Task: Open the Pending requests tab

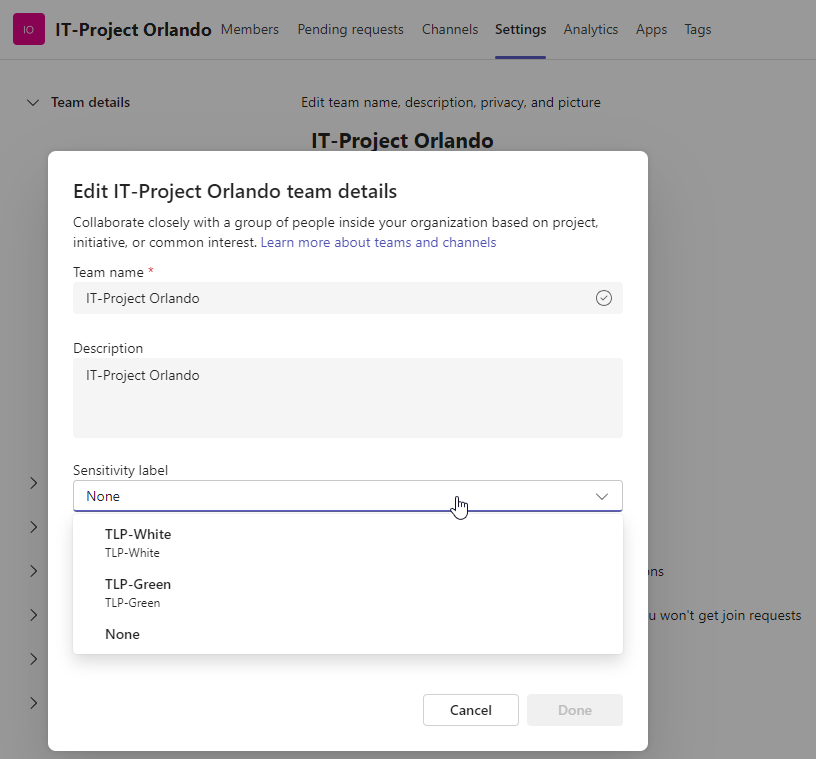Action: [350, 30]
